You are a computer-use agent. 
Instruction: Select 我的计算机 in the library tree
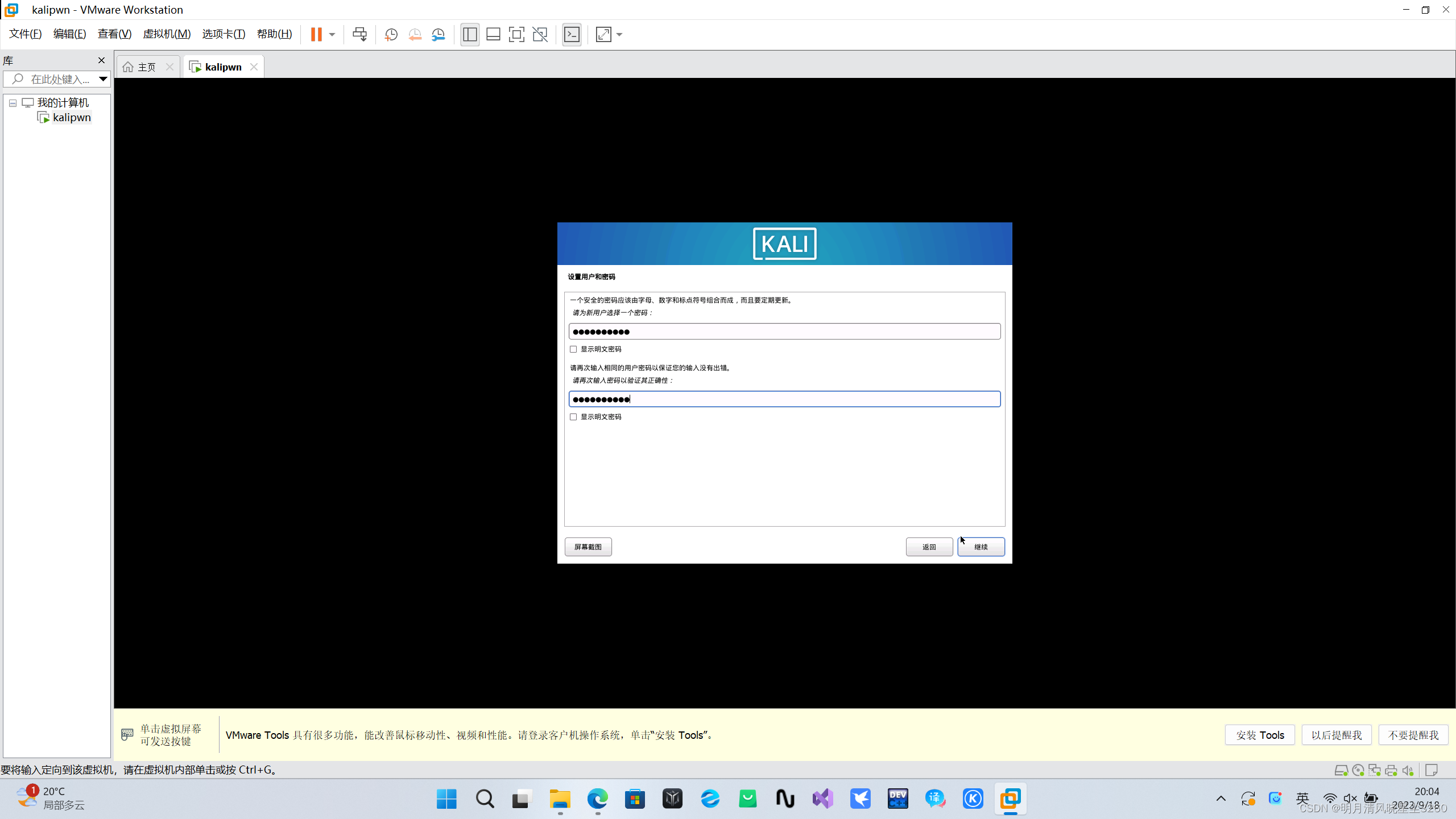[63, 103]
